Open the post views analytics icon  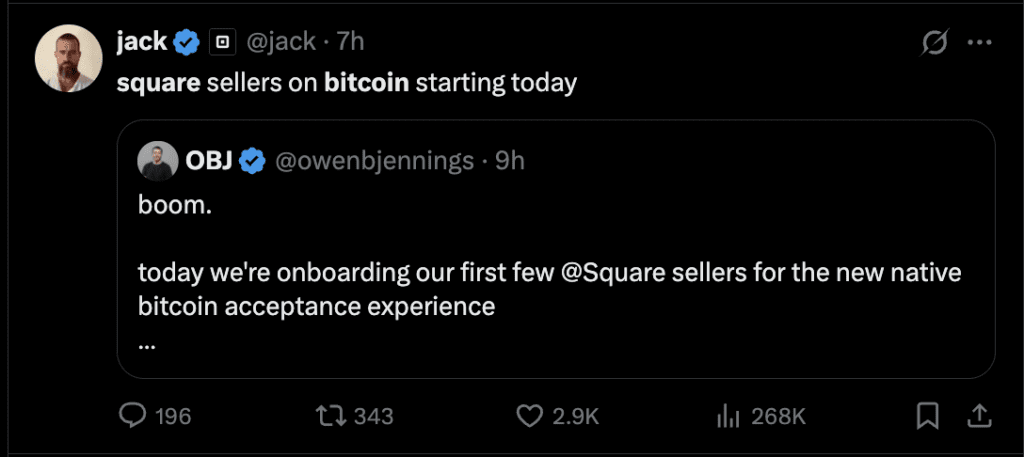(x=728, y=415)
